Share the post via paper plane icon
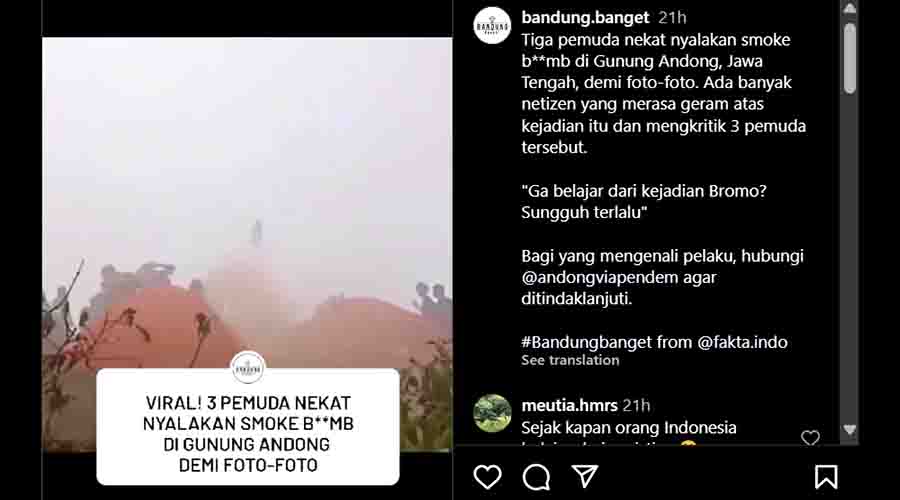The height and width of the screenshot is (500, 900). click(x=585, y=476)
